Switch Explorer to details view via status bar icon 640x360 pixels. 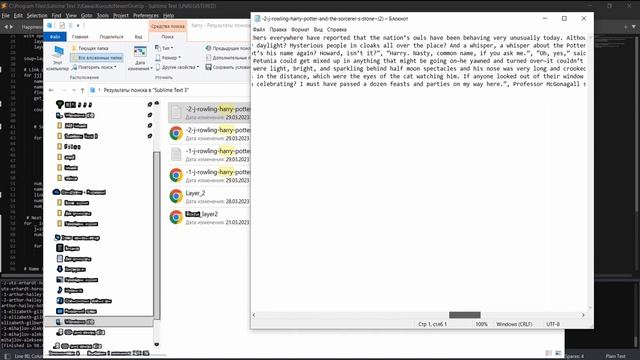(549, 353)
